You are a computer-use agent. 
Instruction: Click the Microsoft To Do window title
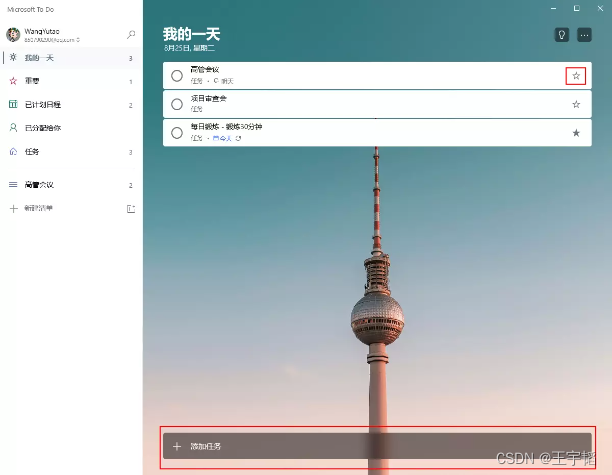30,9
